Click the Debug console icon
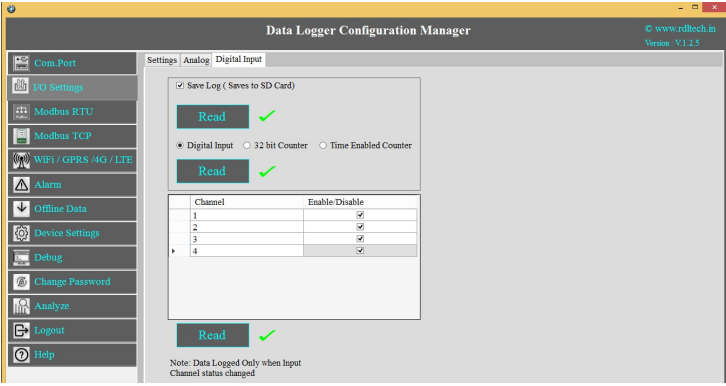The image size is (726, 386). 21,257
